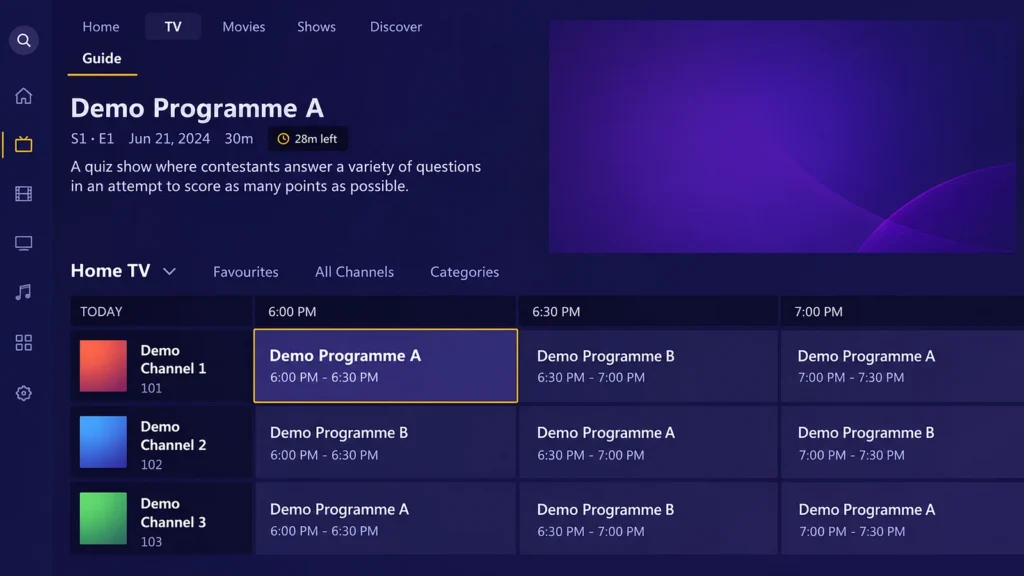Switch to Shows top tab
The width and height of the screenshot is (1024, 576).
(x=316, y=27)
